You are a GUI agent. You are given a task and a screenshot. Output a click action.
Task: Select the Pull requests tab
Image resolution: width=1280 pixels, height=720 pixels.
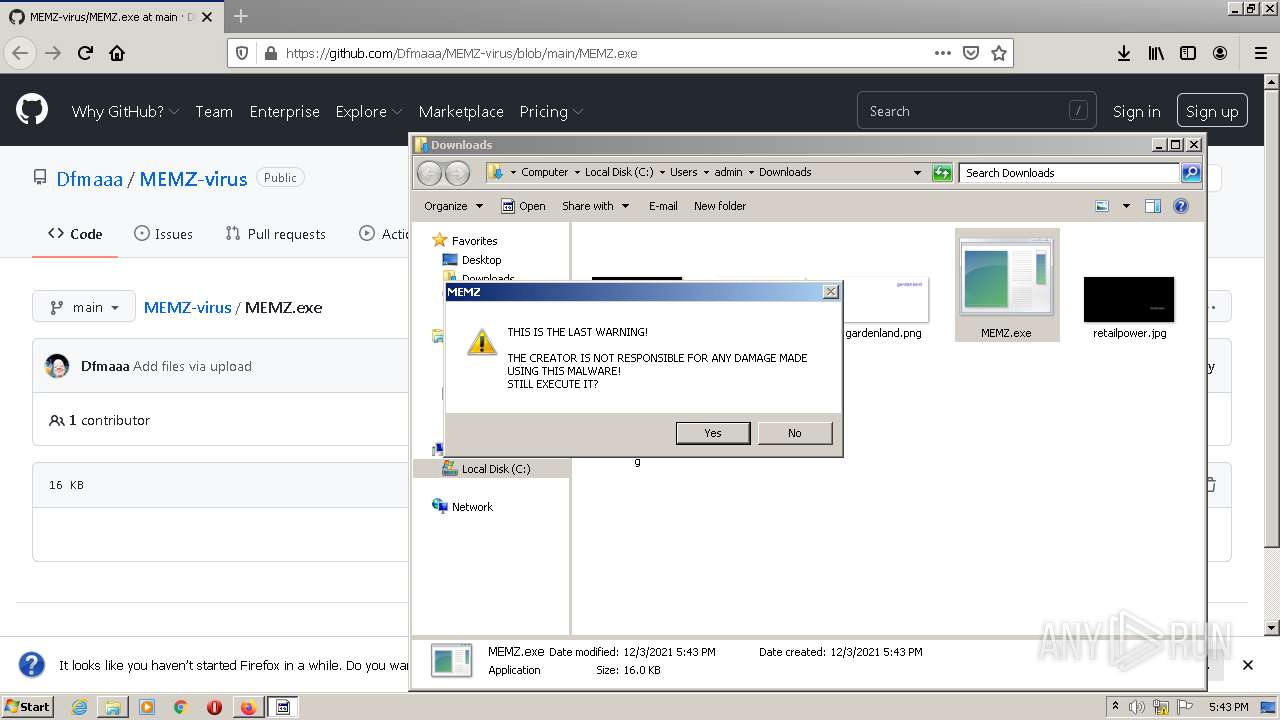tap(276, 233)
